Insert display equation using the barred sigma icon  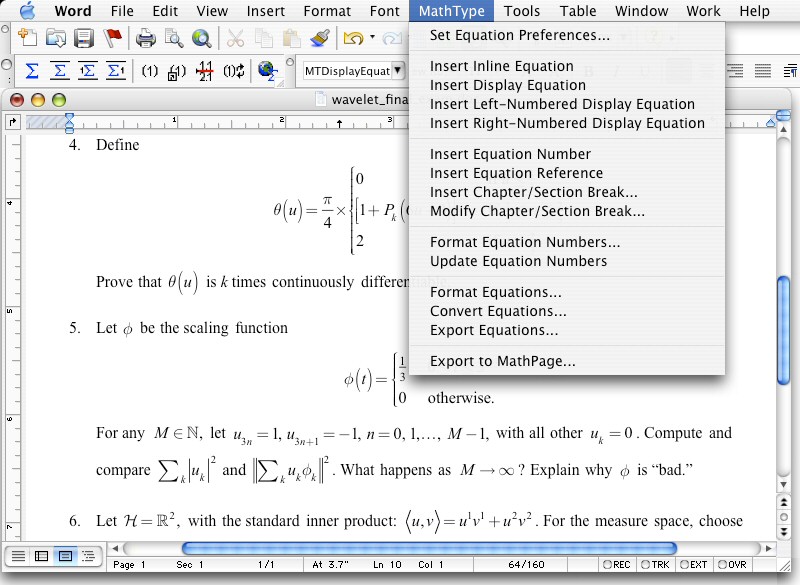coord(60,71)
